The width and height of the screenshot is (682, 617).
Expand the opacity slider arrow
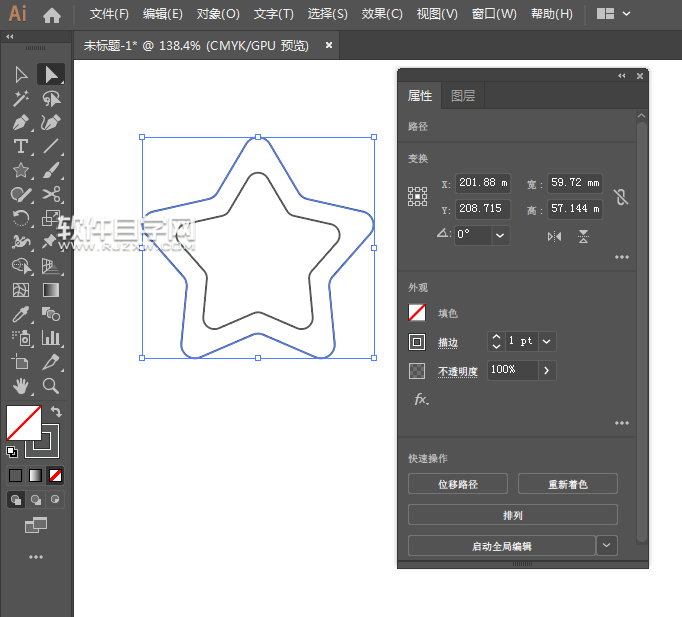pos(546,370)
